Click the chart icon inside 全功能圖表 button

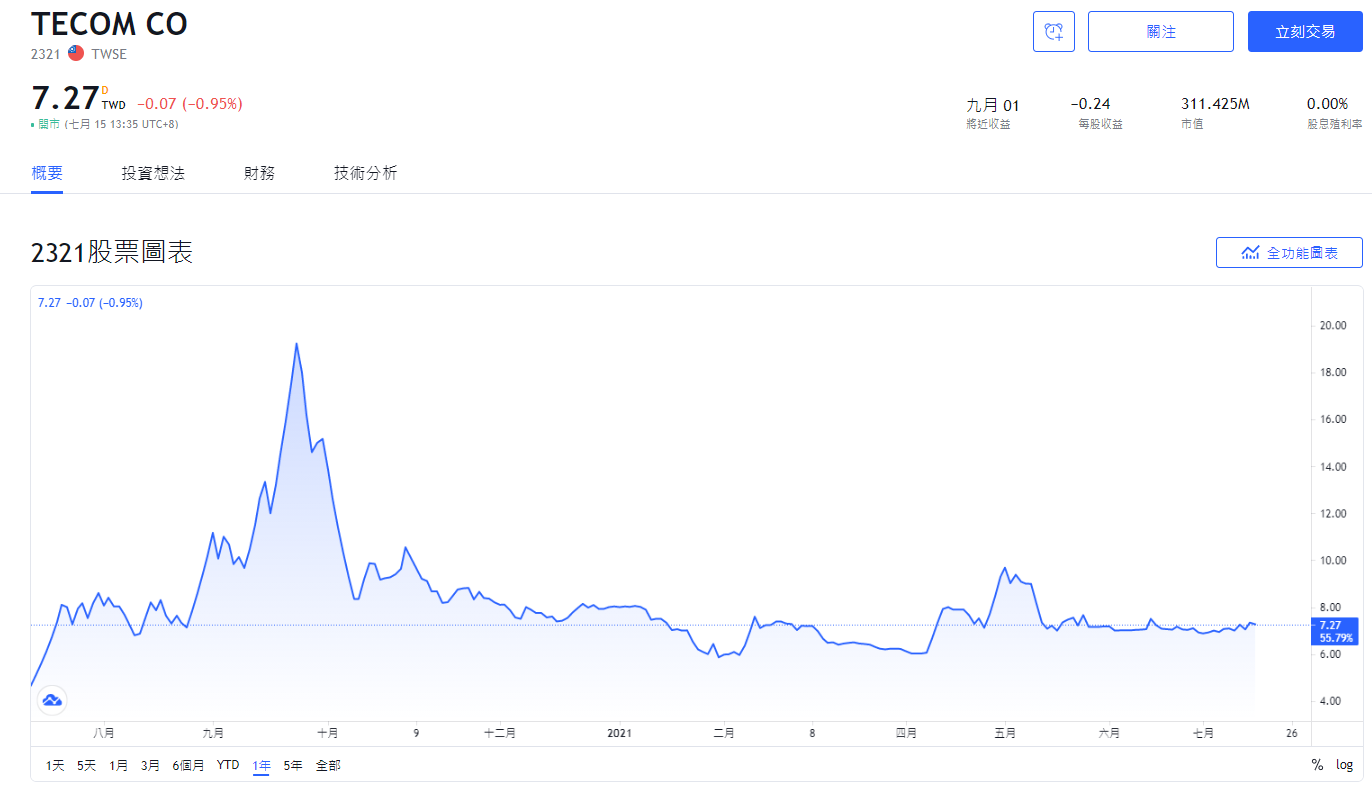coord(1250,253)
